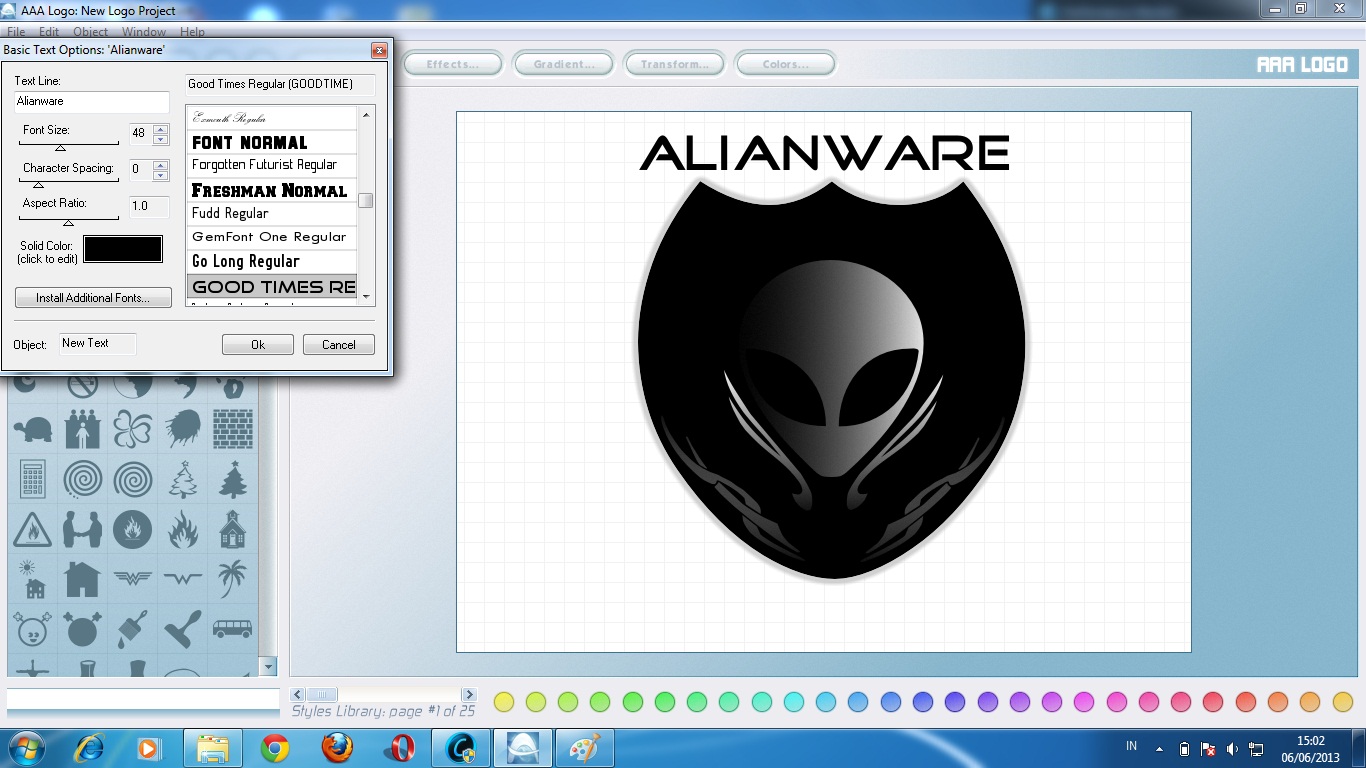The image size is (1366, 768).
Task: Decrease Character Spacing with down stepper arrow
Action: click(161, 175)
